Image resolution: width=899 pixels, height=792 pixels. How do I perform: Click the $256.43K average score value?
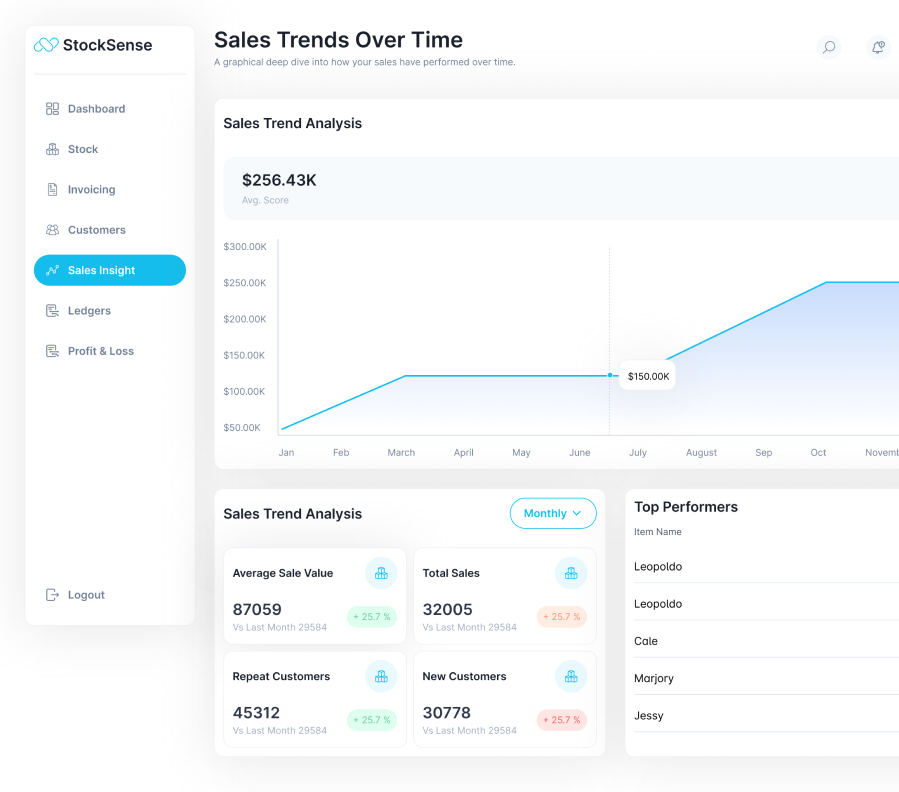coord(279,180)
